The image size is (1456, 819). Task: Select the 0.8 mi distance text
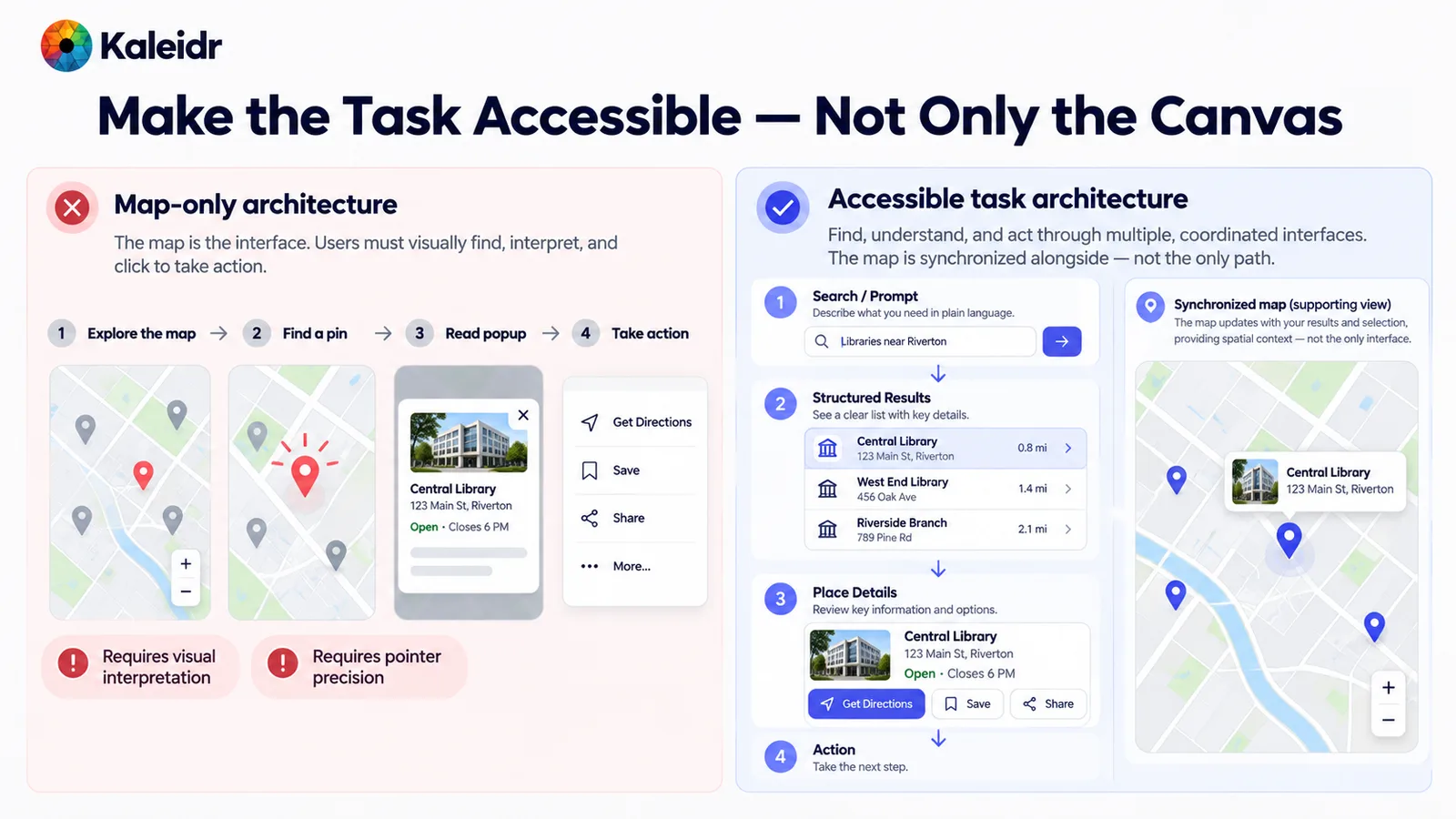[1032, 448]
